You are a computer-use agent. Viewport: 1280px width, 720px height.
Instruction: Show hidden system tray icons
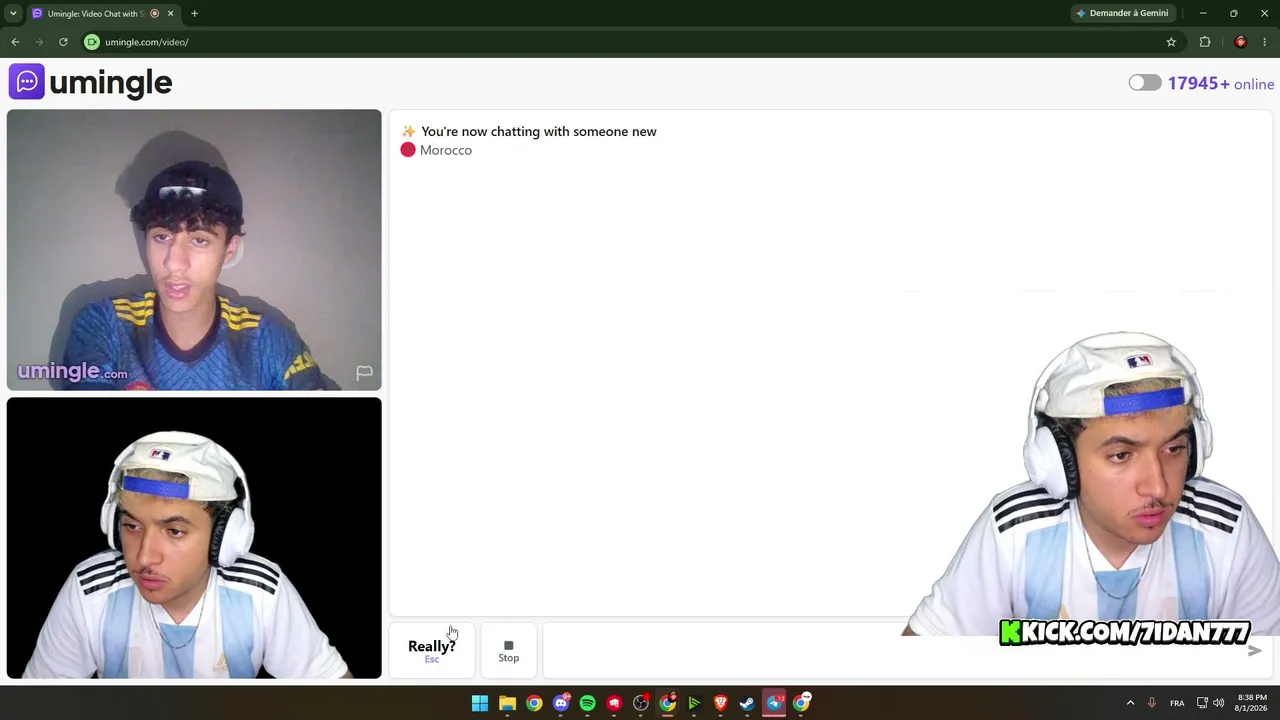pos(1130,703)
